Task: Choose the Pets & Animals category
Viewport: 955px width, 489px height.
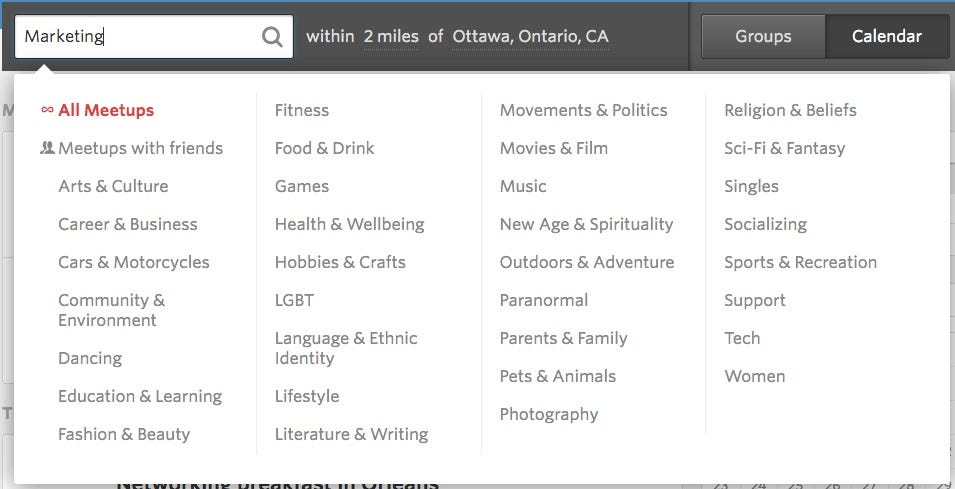Action: 558,376
